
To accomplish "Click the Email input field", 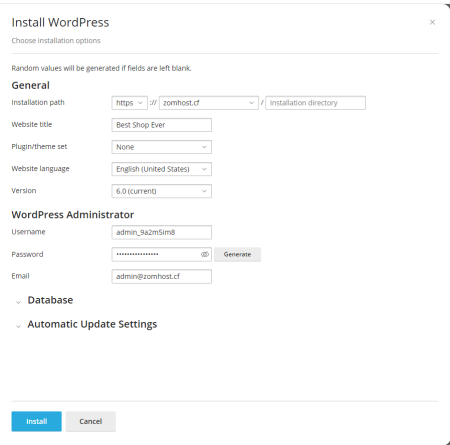I will point(162,276).
